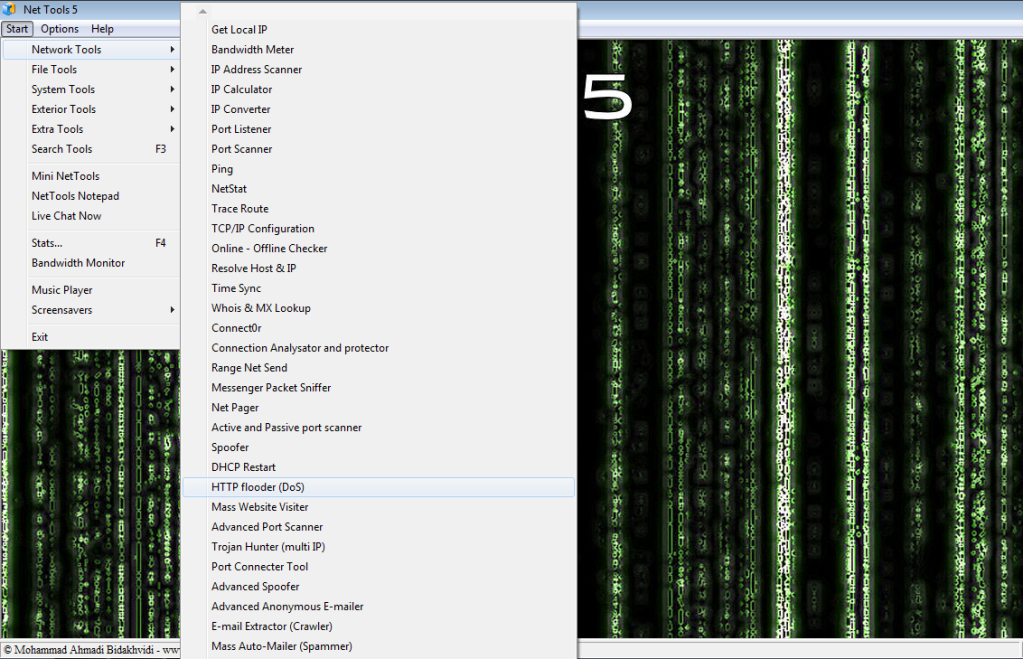Viewport: 1023px width, 659px height.
Task: Open Mini NetTools
Action: (91, 176)
